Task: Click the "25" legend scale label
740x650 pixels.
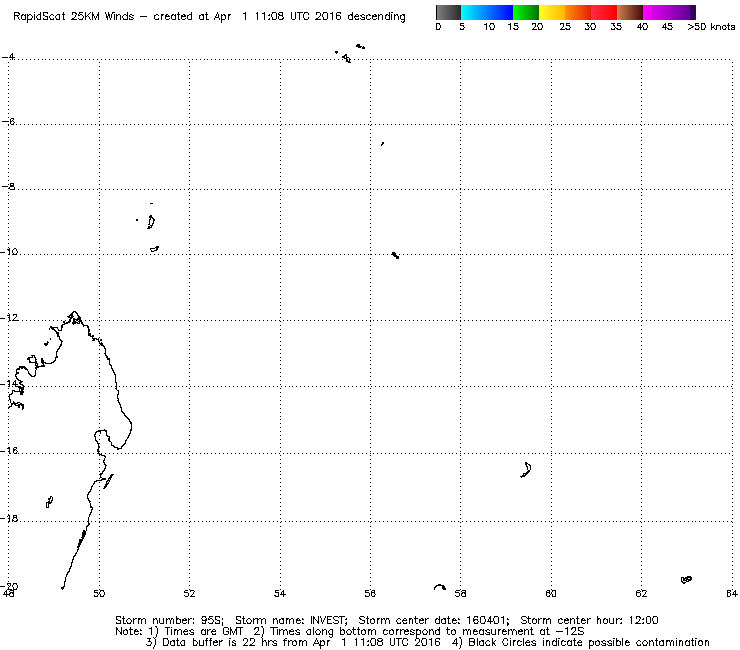Action: tap(565, 27)
